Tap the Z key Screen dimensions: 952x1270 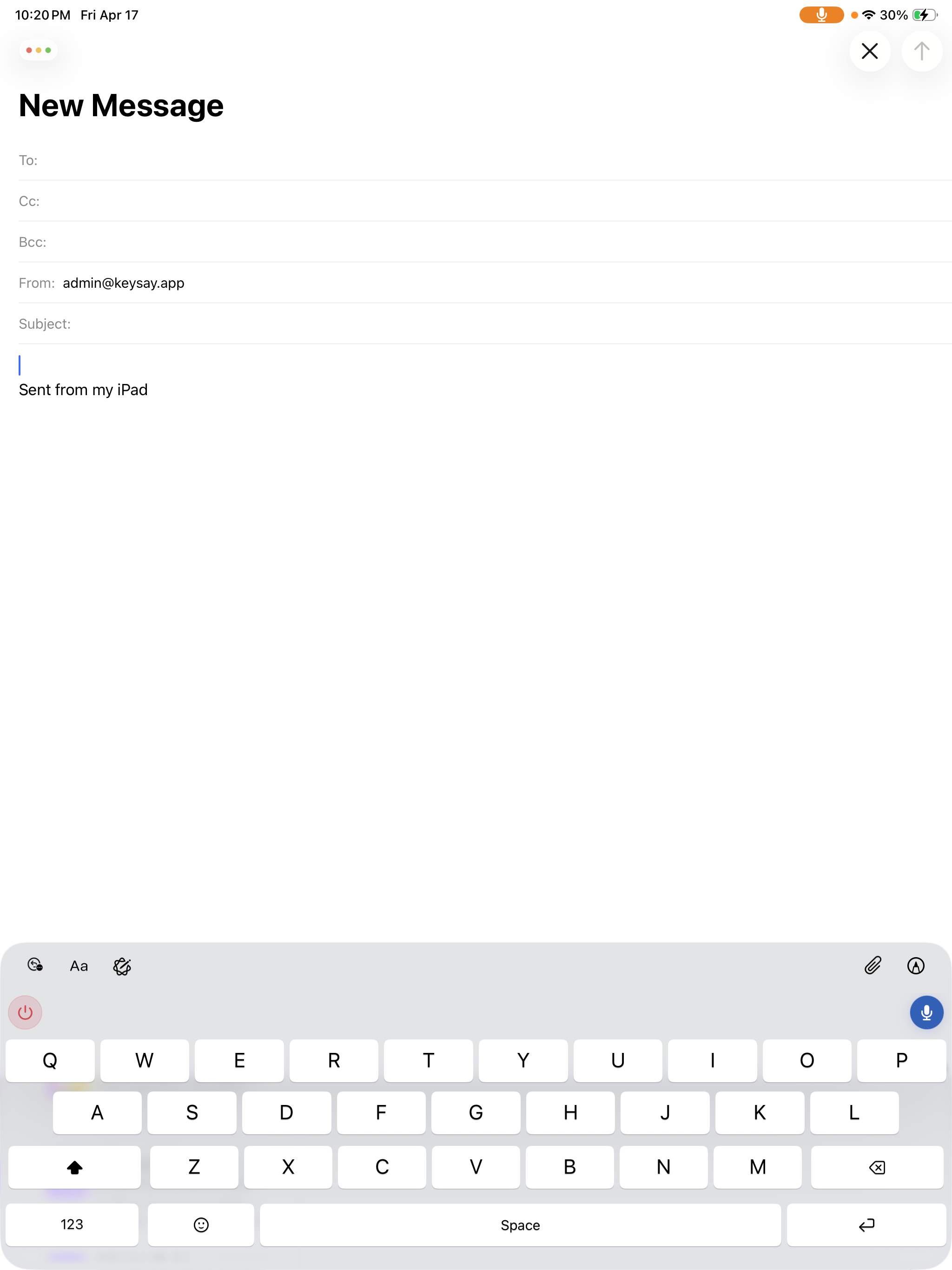click(194, 1167)
